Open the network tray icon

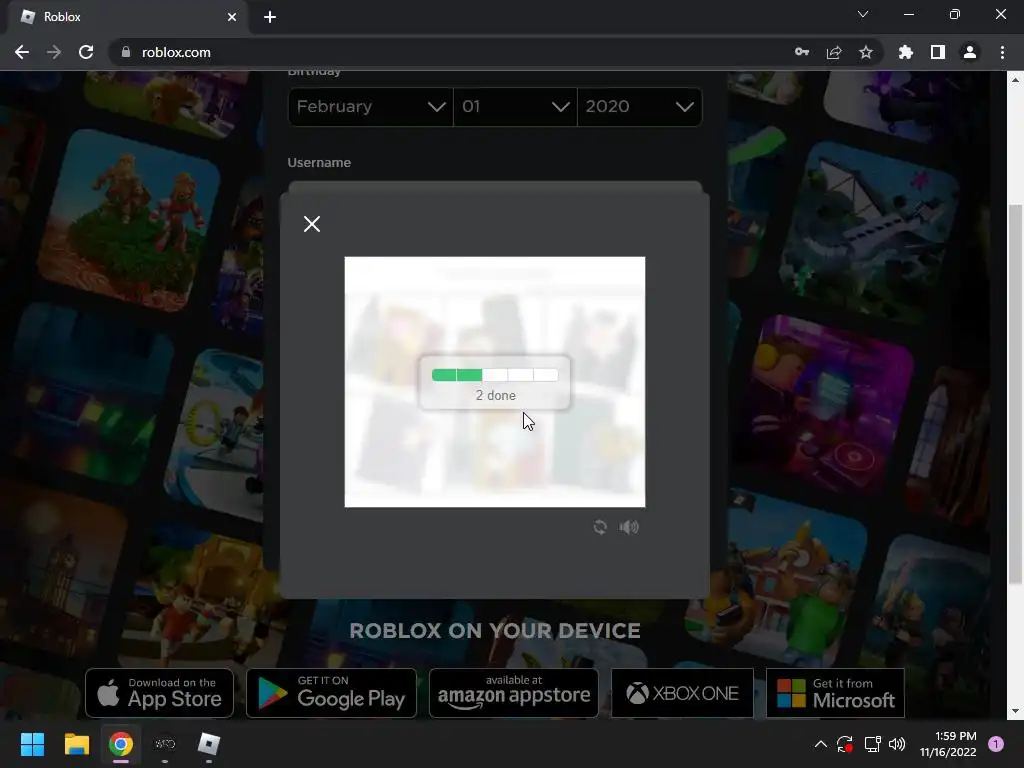click(872, 744)
